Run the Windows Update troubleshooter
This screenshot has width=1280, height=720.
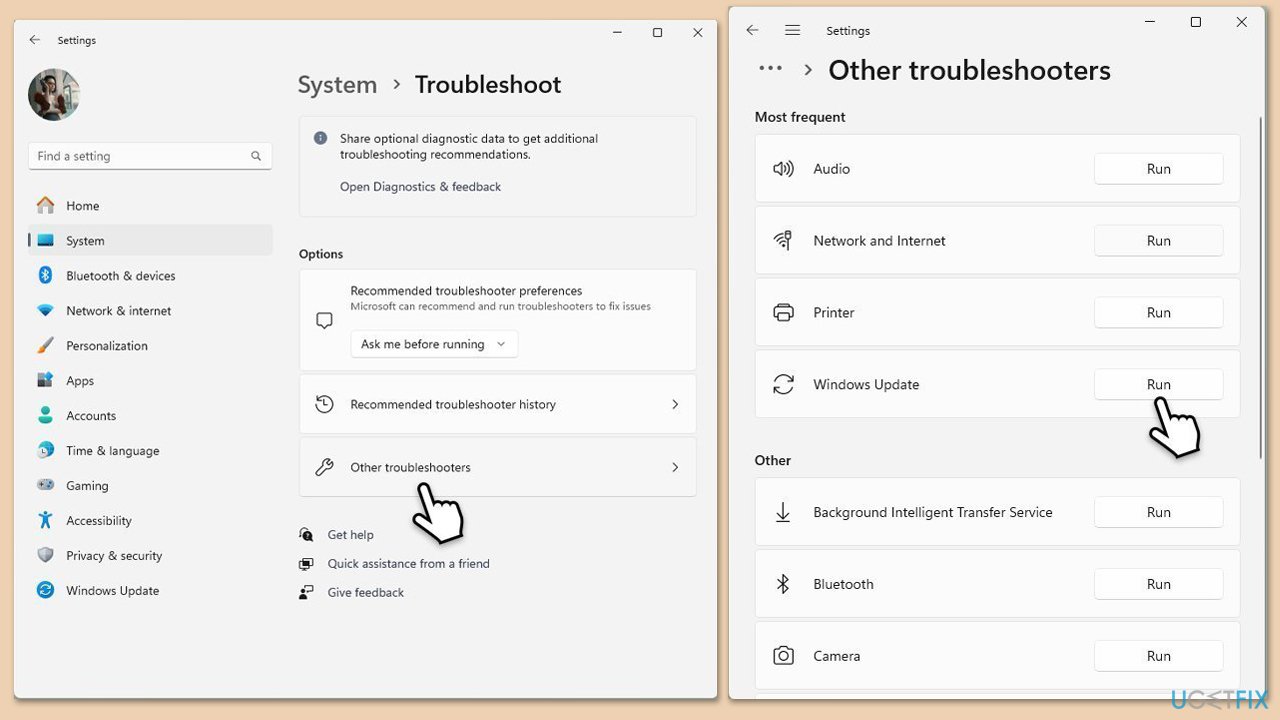[1158, 385]
